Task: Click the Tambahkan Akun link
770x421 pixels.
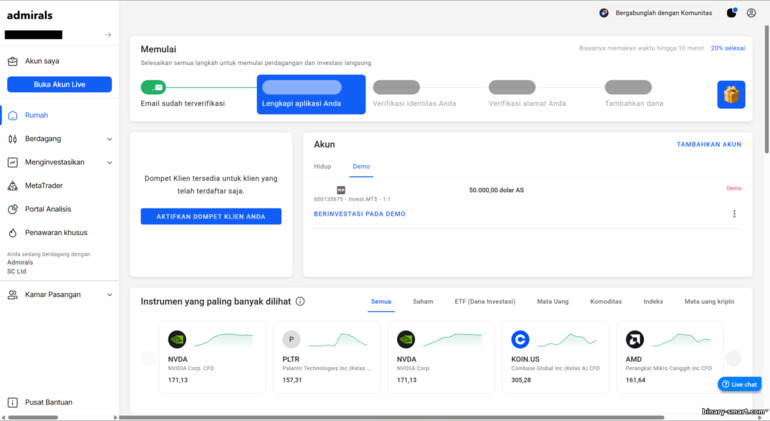Action: click(x=709, y=144)
